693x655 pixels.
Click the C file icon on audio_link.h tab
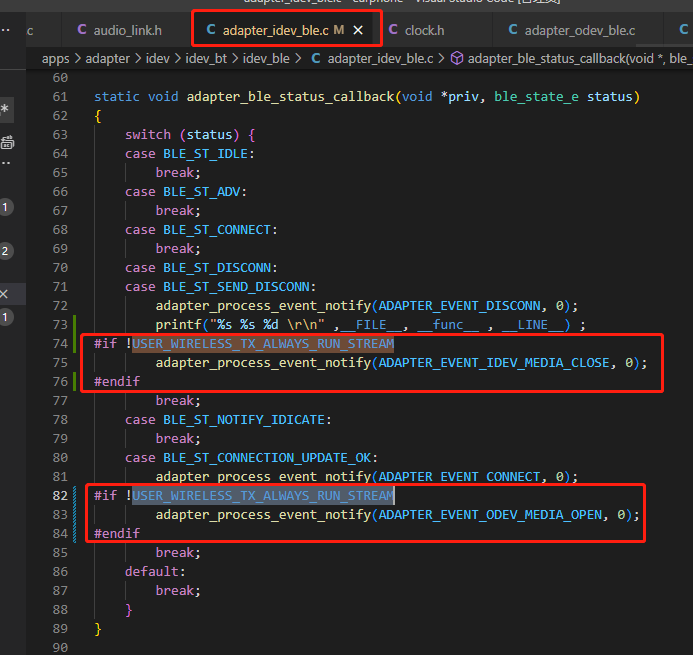pos(82,30)
